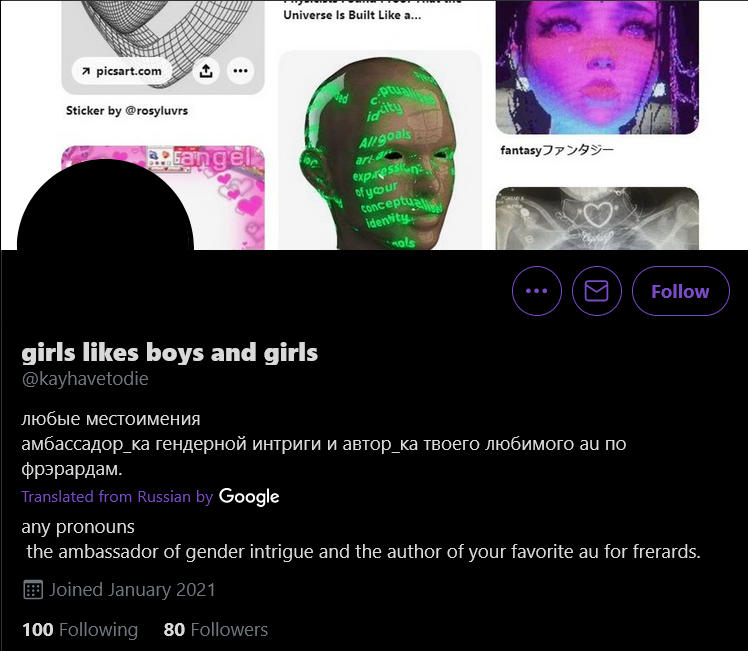View the 100 Following list

(80, 630)
